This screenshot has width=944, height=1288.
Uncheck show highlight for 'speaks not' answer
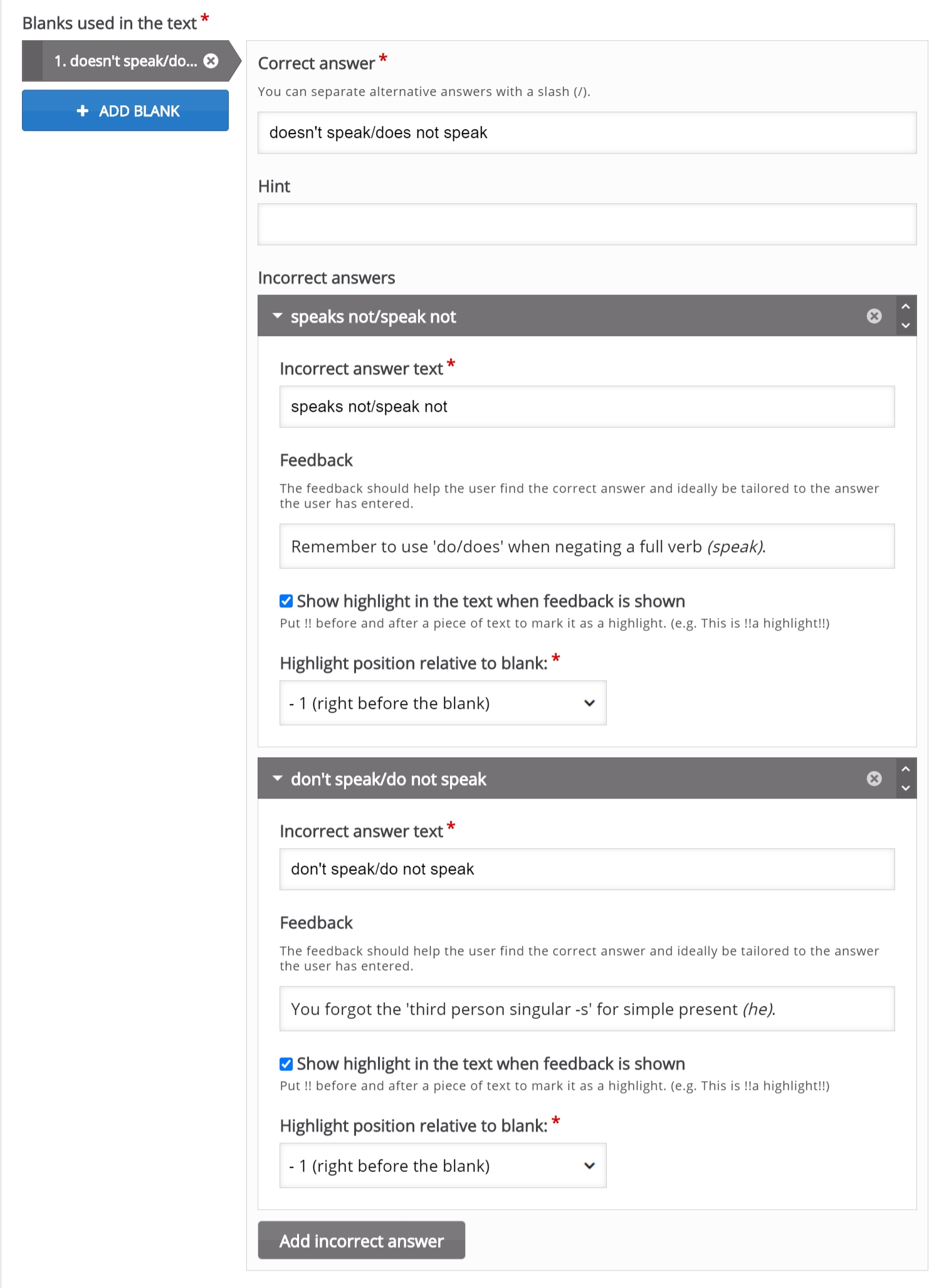pyautogui.click(x=286, y=601)
